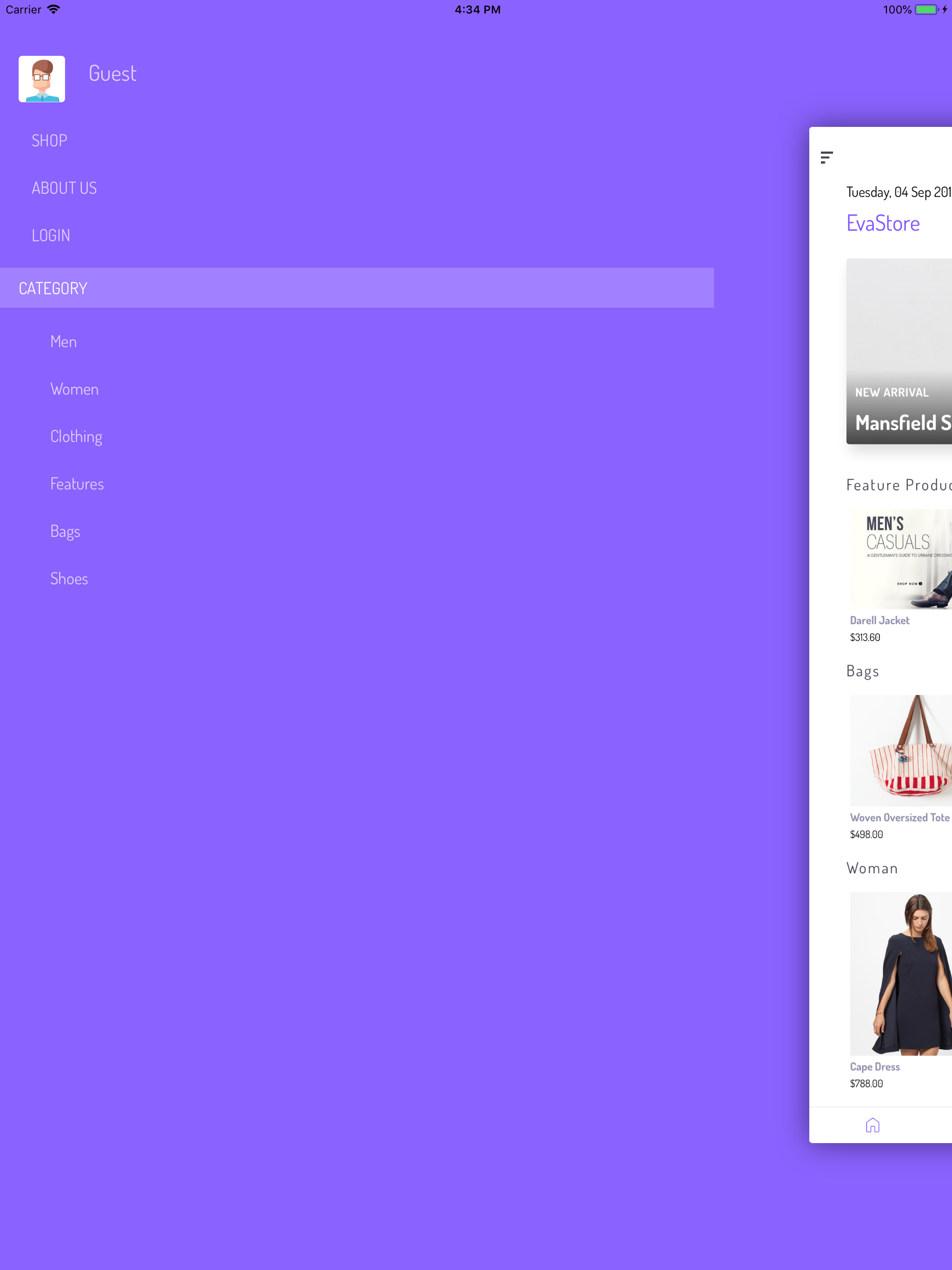The height and width of the screenshot is (1270, 952).
Task: Tap the Feature Products section heading
Action: [899, 485]
